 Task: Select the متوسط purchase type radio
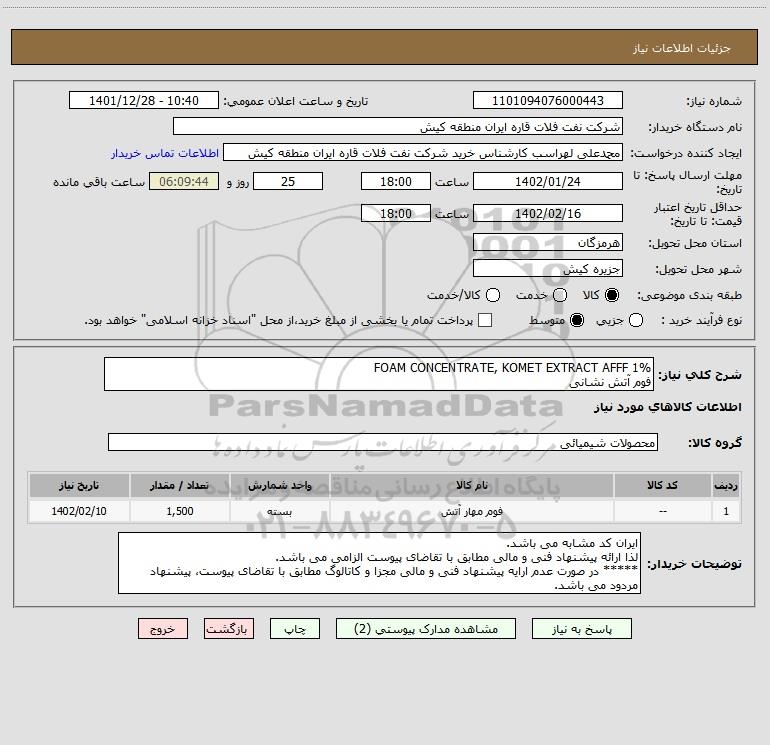tap(577, 320)
